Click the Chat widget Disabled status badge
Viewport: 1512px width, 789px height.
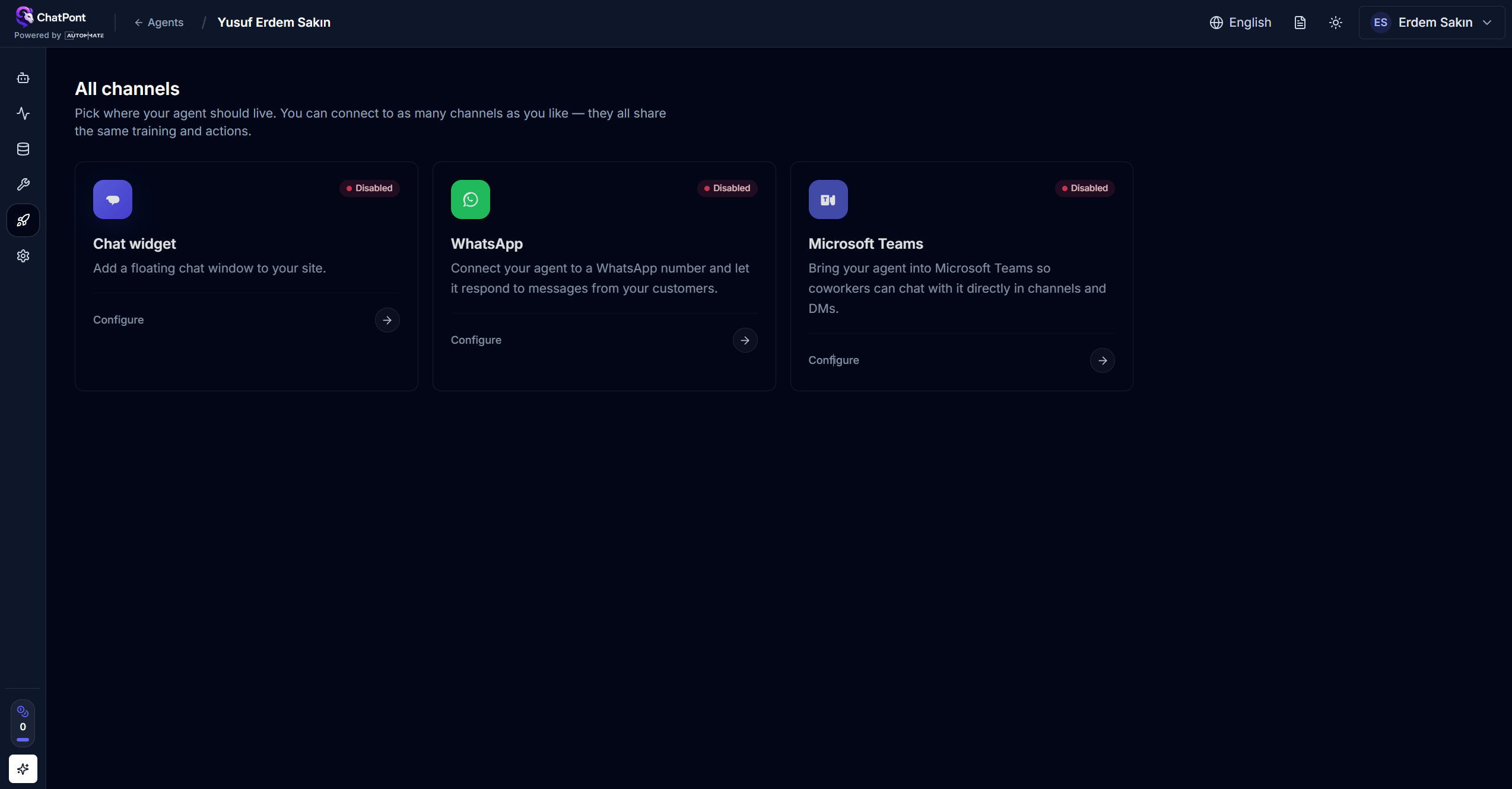click(x=369, y=188)
